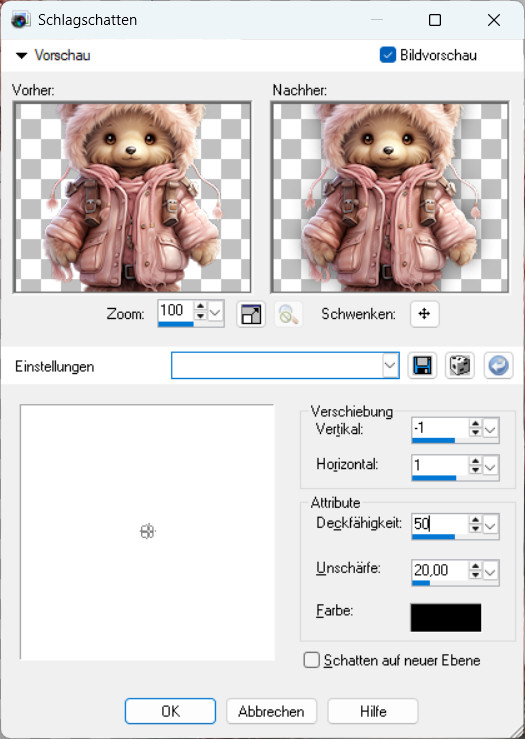Increase the Horizontal value with up spinner
525x739 pixels.
pos(475,461)
